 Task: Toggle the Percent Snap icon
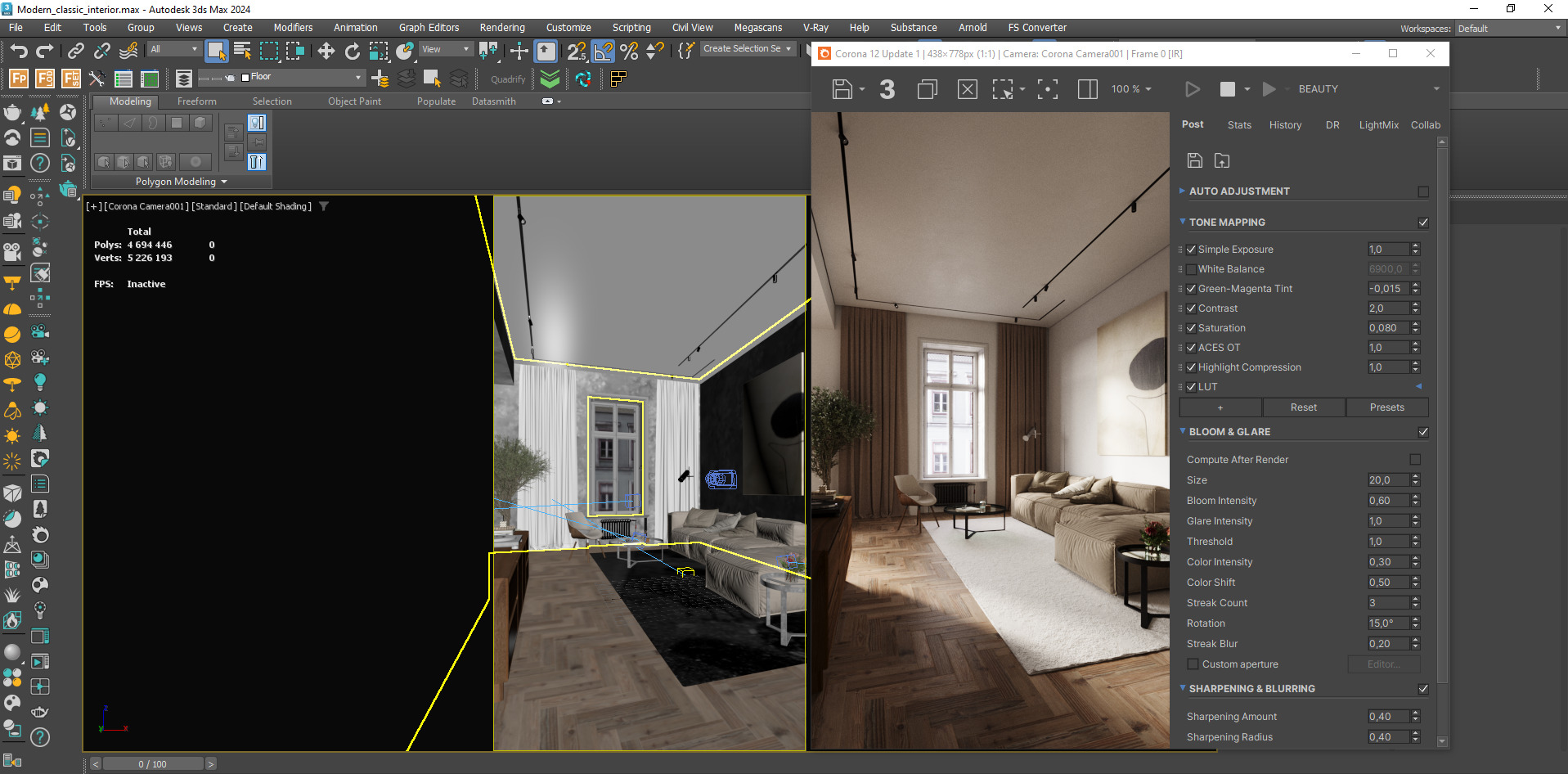coord(629,52)
